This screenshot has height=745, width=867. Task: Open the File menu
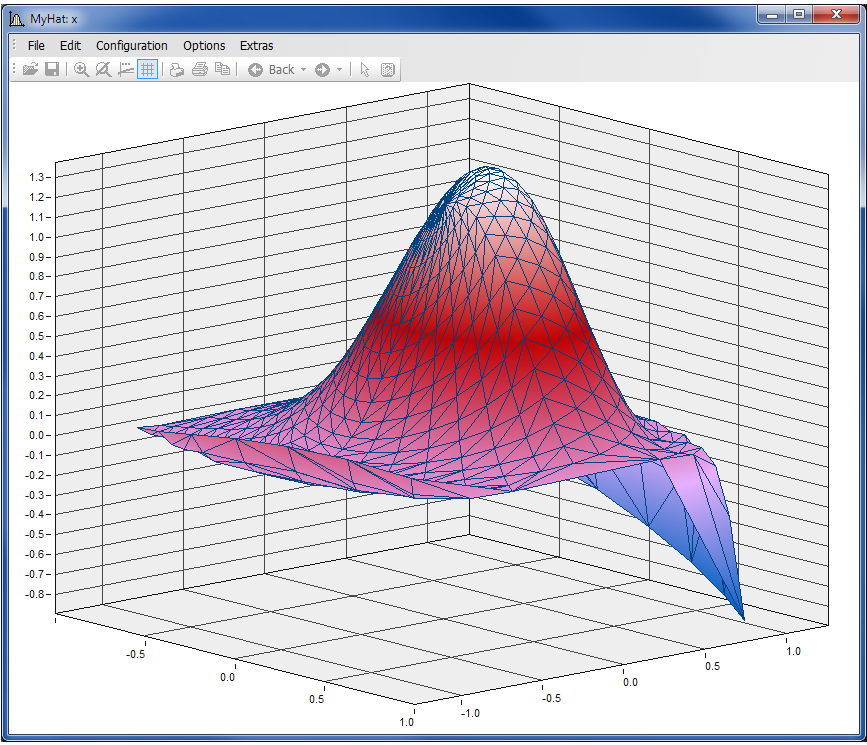[36, 45]
